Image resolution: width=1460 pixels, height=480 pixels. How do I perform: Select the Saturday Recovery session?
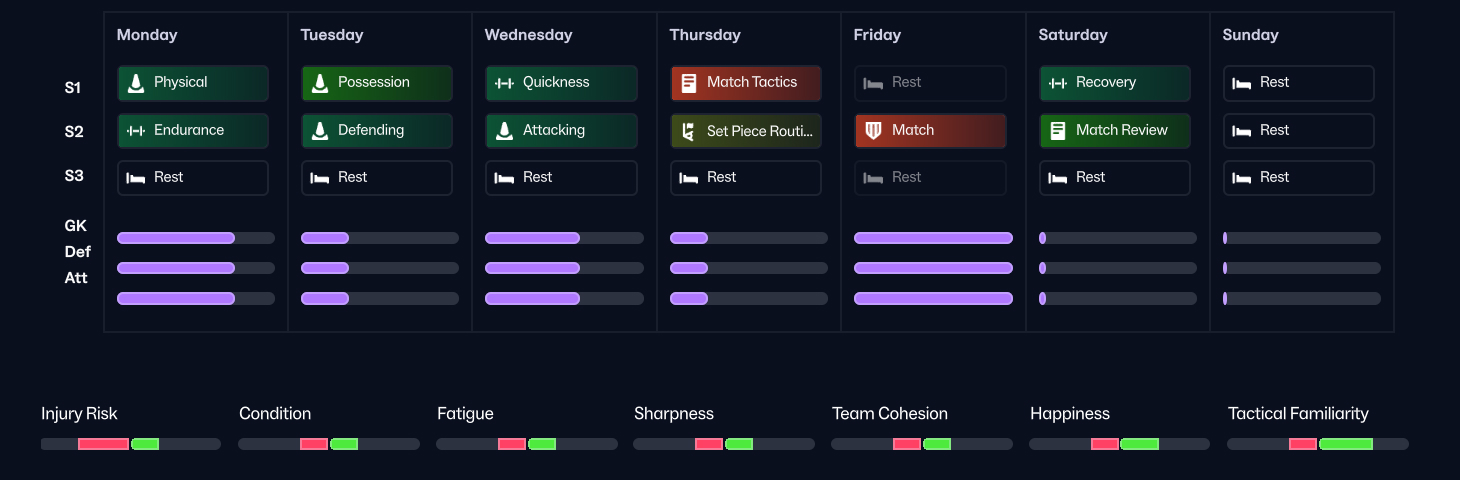click(x=1115, y=83)
